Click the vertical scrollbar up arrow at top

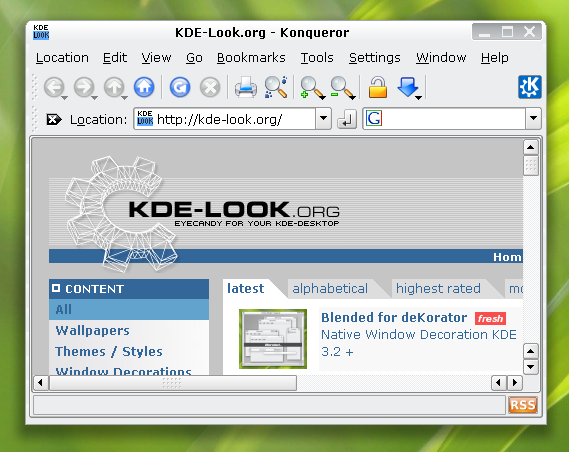click(x=531, y=147)
